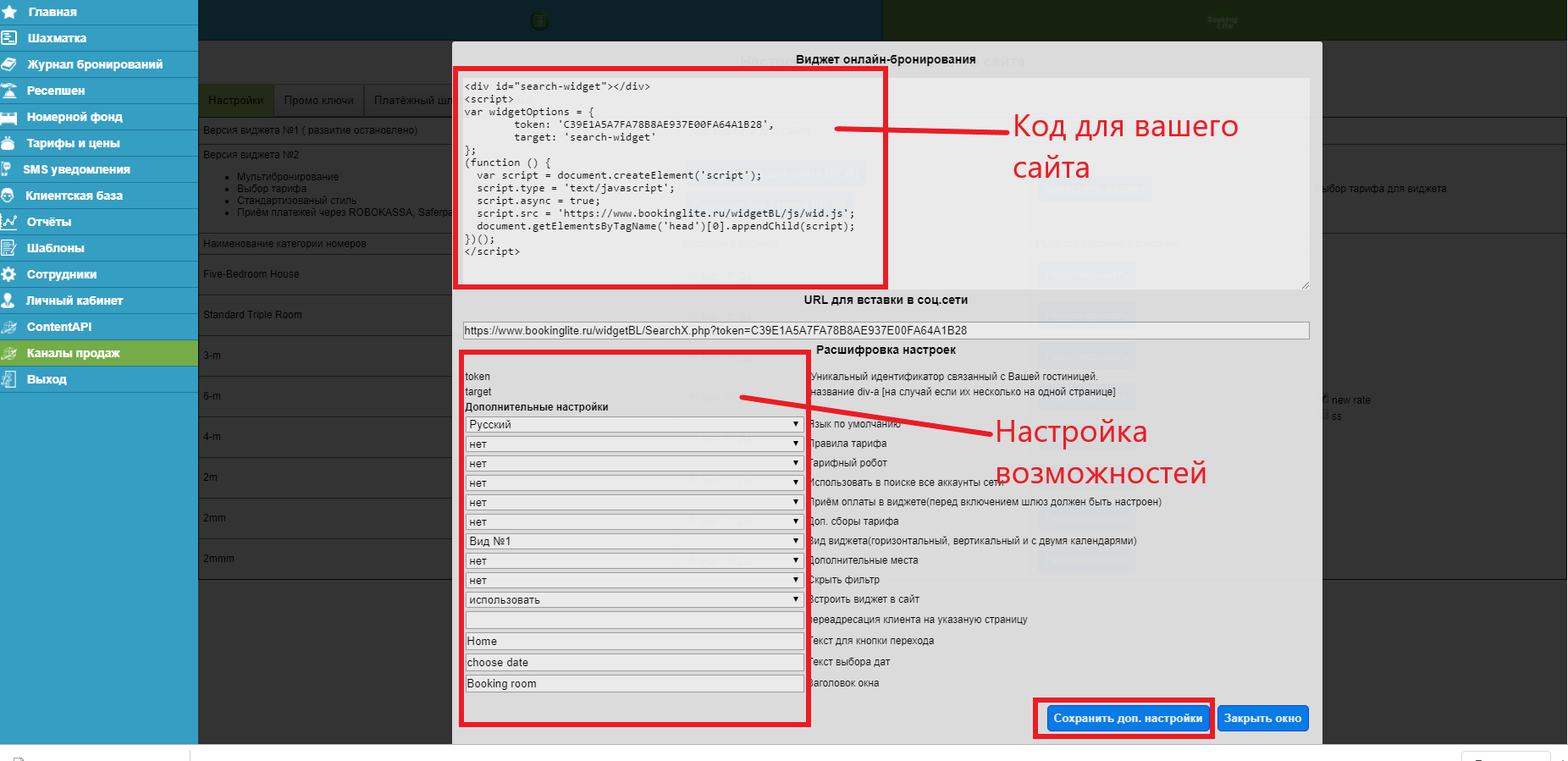Click the Тарифы и цены icon
Image resolution: width=1568 pixels, height=761 pixels.
click(x=9, y=143)
